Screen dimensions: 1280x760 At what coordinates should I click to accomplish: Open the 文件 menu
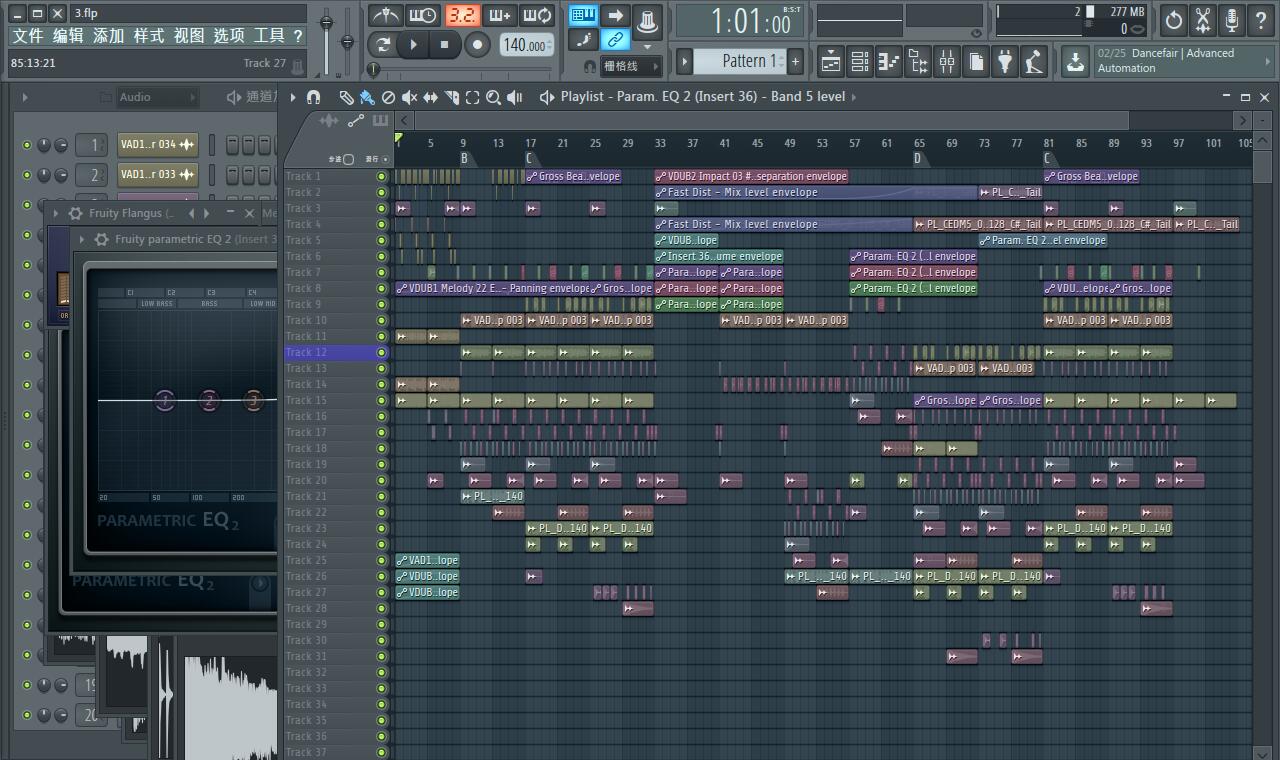coord(28,35)
